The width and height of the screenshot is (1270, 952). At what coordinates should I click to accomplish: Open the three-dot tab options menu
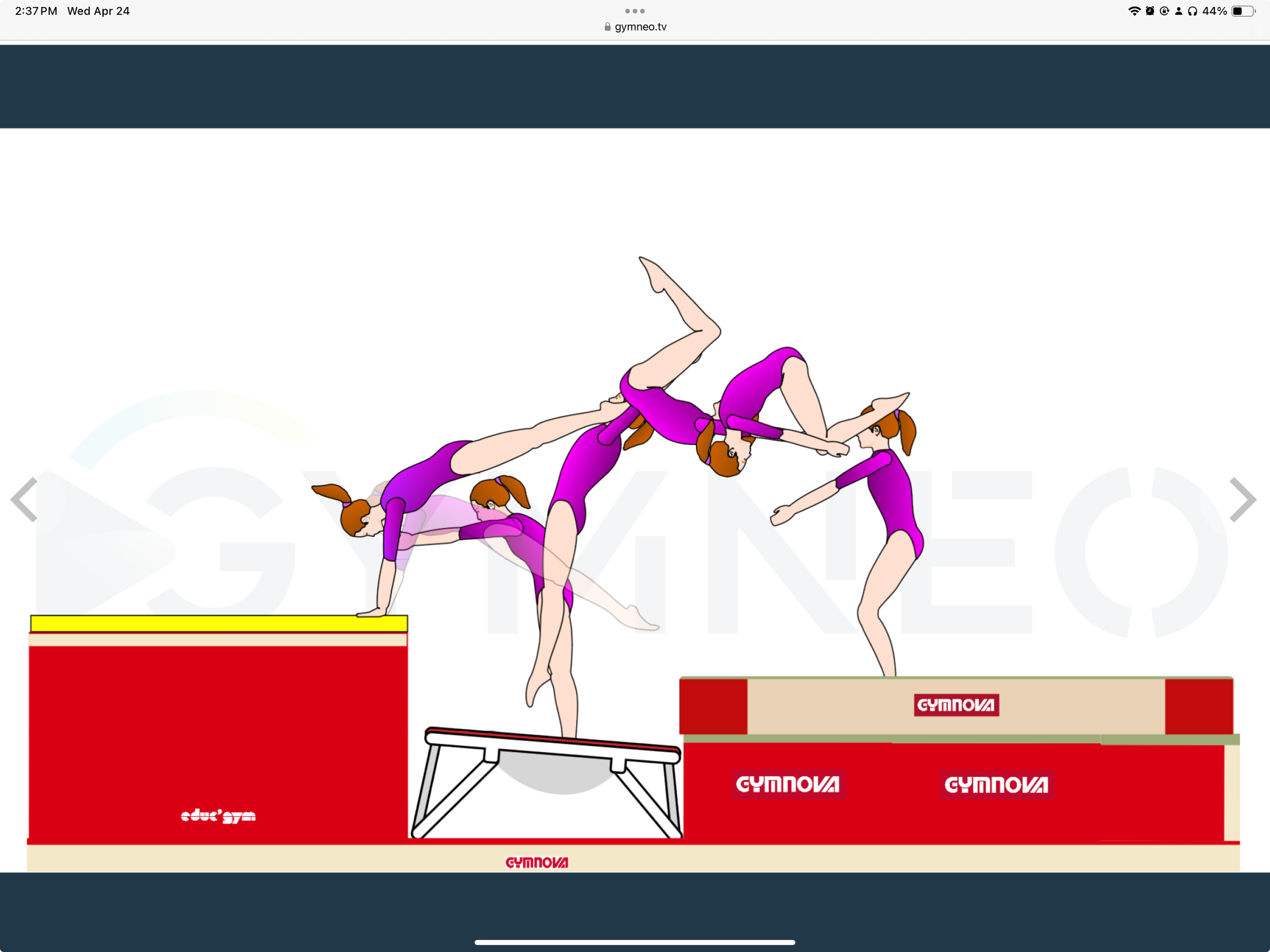pyautogui.click(x=634, y=10)
